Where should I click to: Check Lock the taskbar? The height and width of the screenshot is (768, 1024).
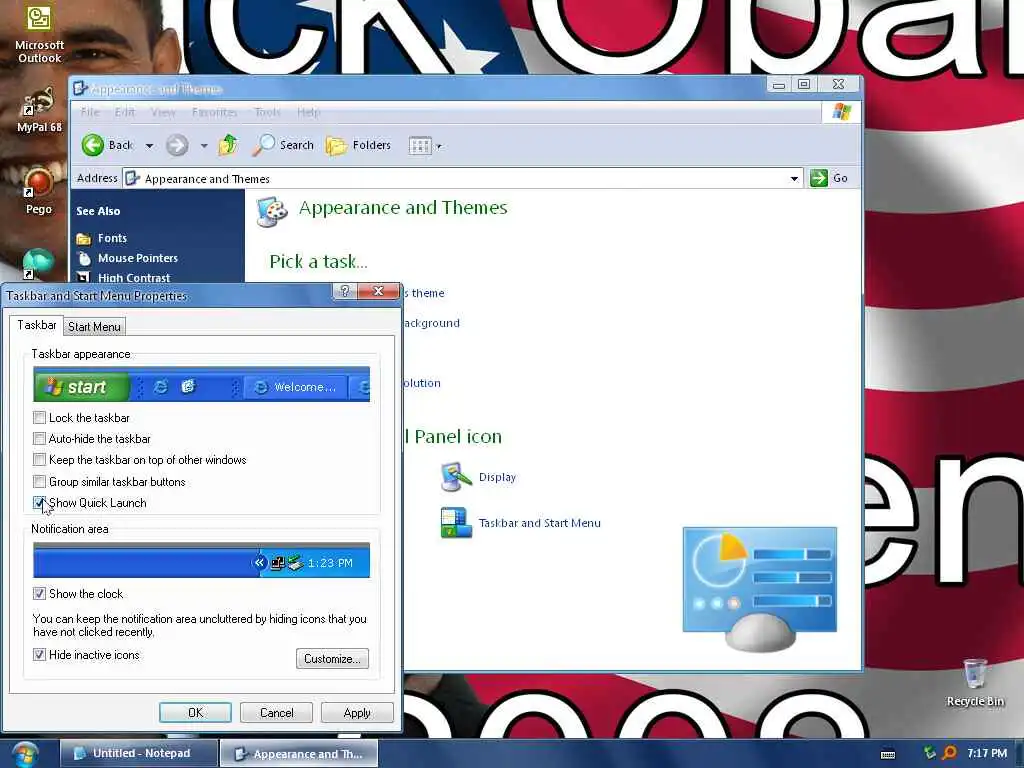coord(39,417)
